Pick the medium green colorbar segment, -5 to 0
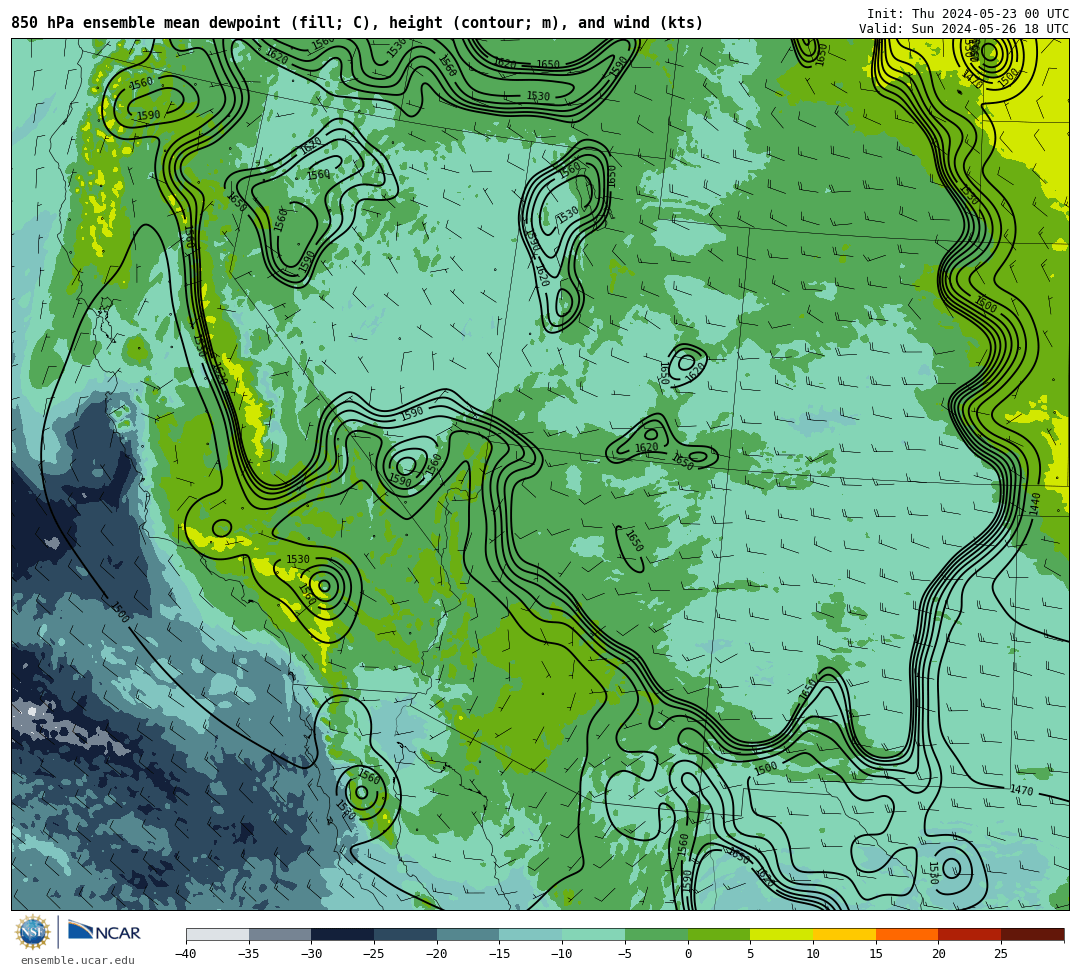 [656, 934]
